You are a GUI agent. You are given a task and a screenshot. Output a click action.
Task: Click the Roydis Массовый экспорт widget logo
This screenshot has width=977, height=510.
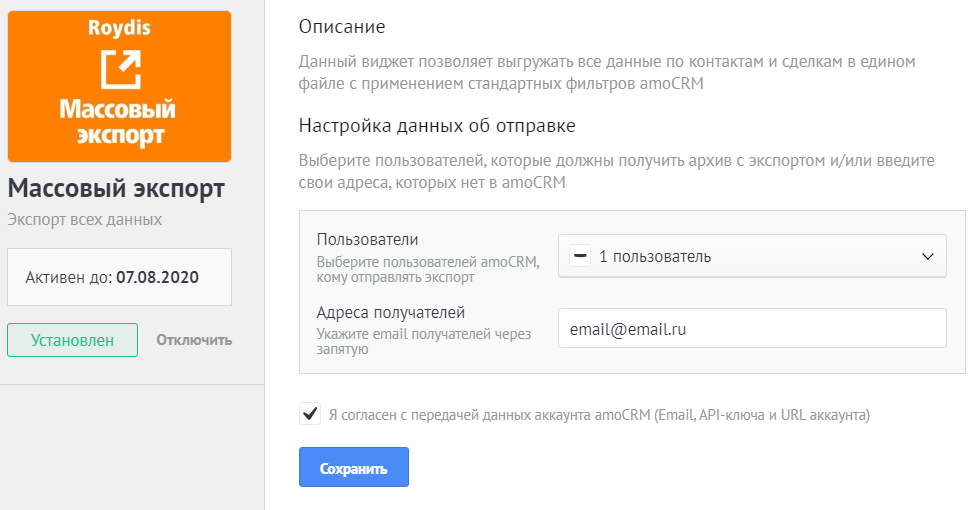119,87
